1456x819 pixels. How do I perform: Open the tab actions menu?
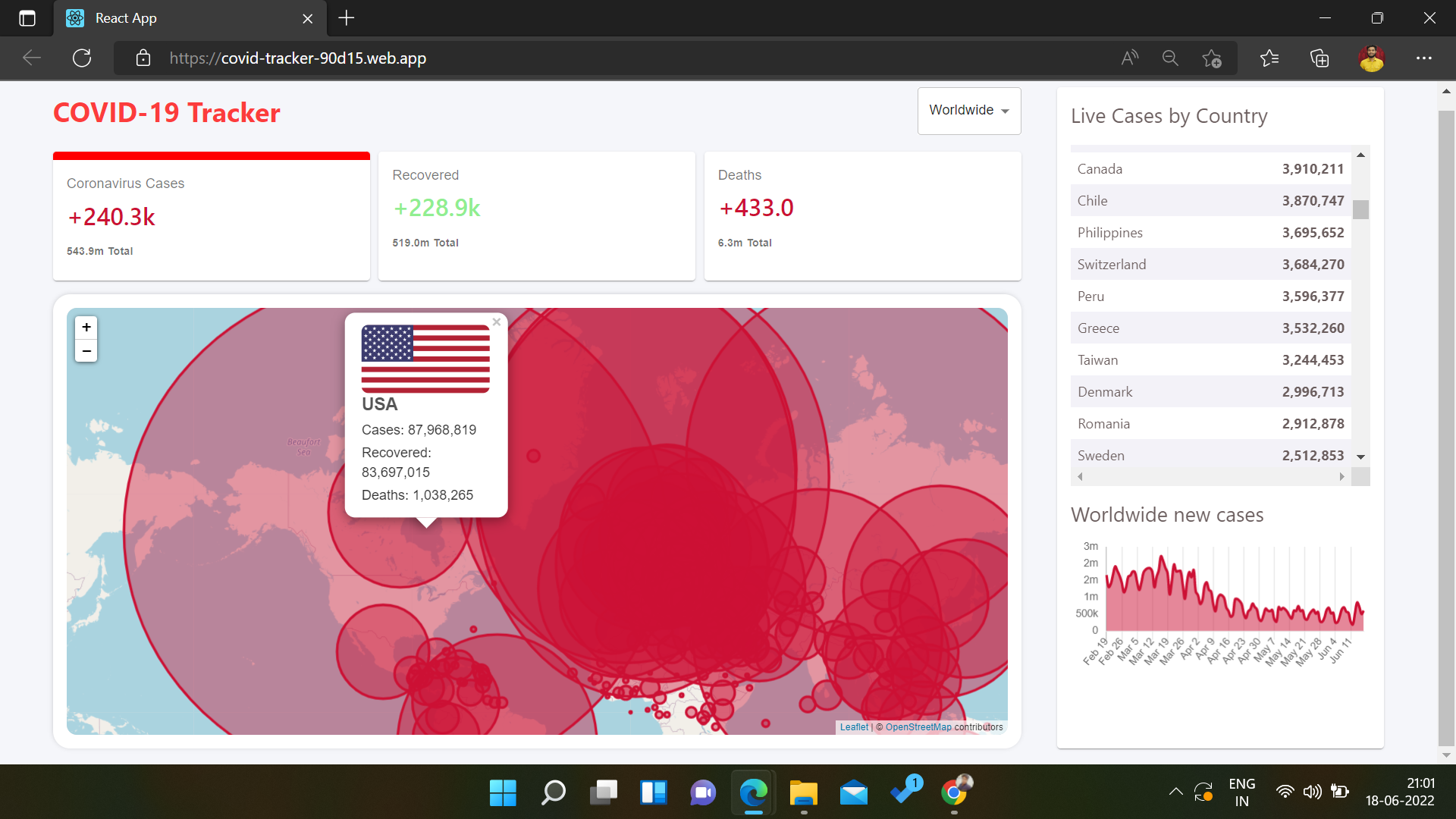27,18
